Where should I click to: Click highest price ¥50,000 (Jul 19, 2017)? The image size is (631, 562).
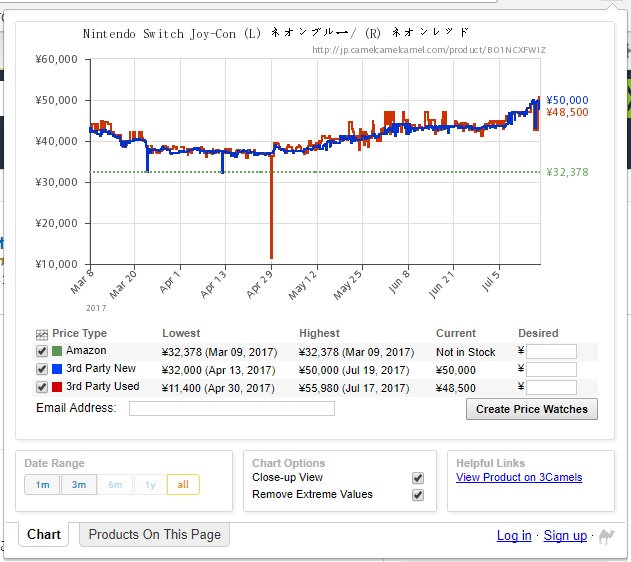point(354,370)
